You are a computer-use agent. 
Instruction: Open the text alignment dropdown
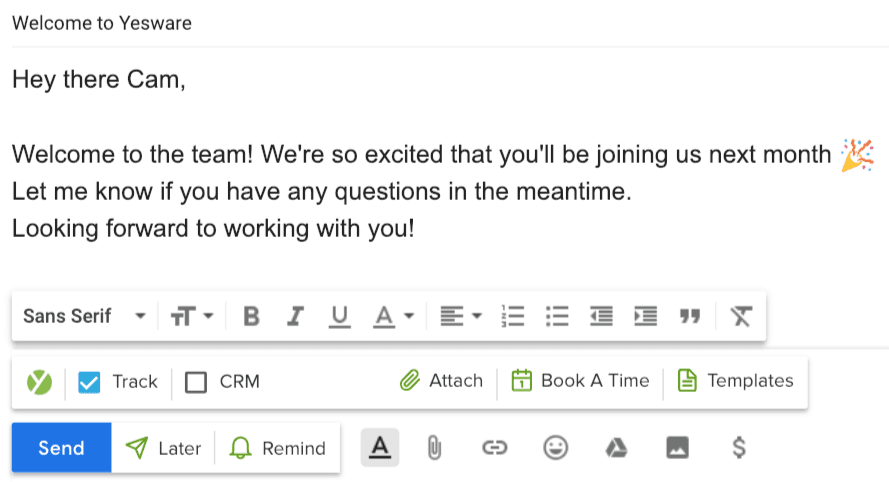[x=461, y=317]
